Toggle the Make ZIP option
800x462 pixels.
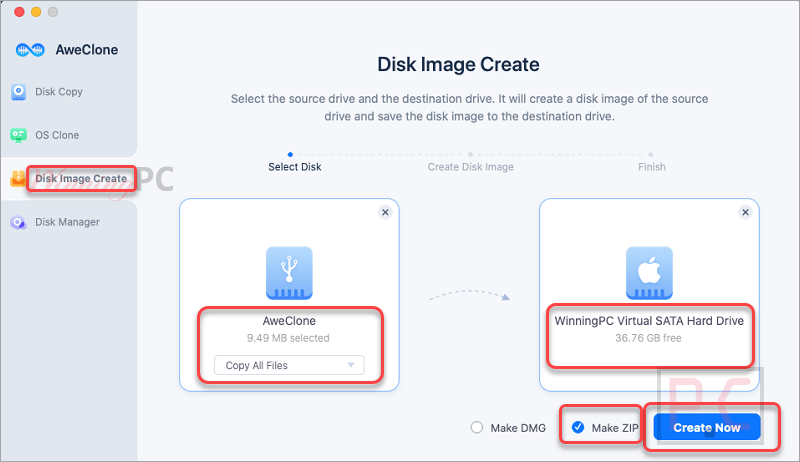click(578, 427)
